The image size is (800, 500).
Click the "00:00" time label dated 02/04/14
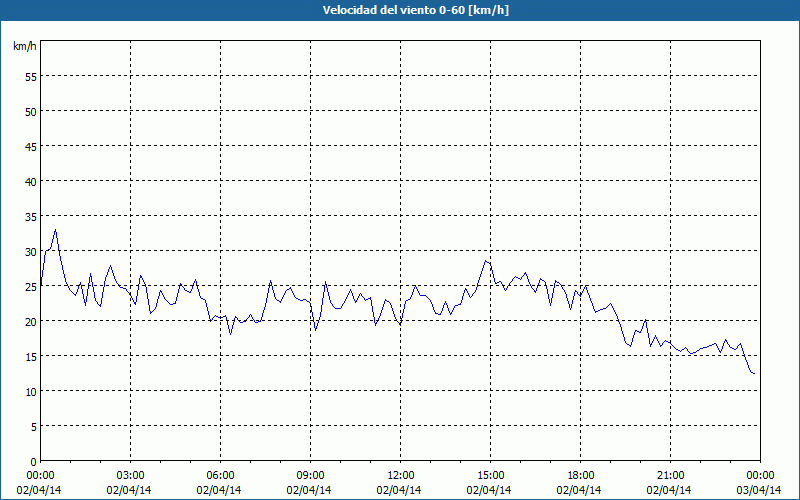click(40, 476)
